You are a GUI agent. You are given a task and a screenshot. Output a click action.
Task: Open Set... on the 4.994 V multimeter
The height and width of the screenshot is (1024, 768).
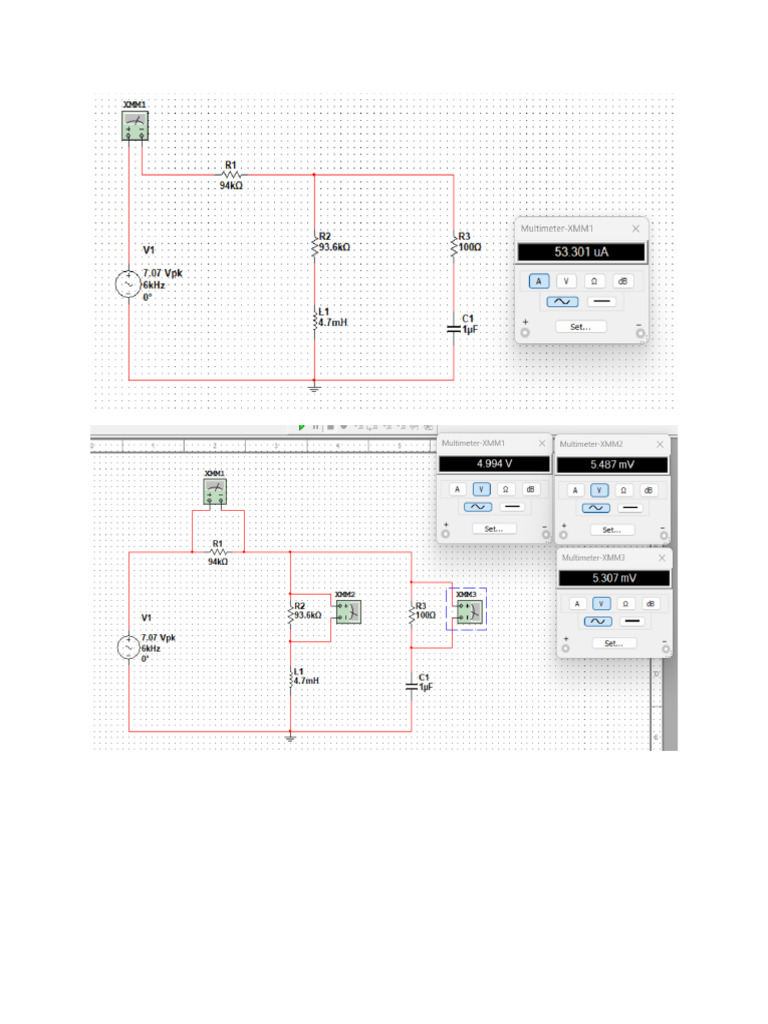[494, 529]
